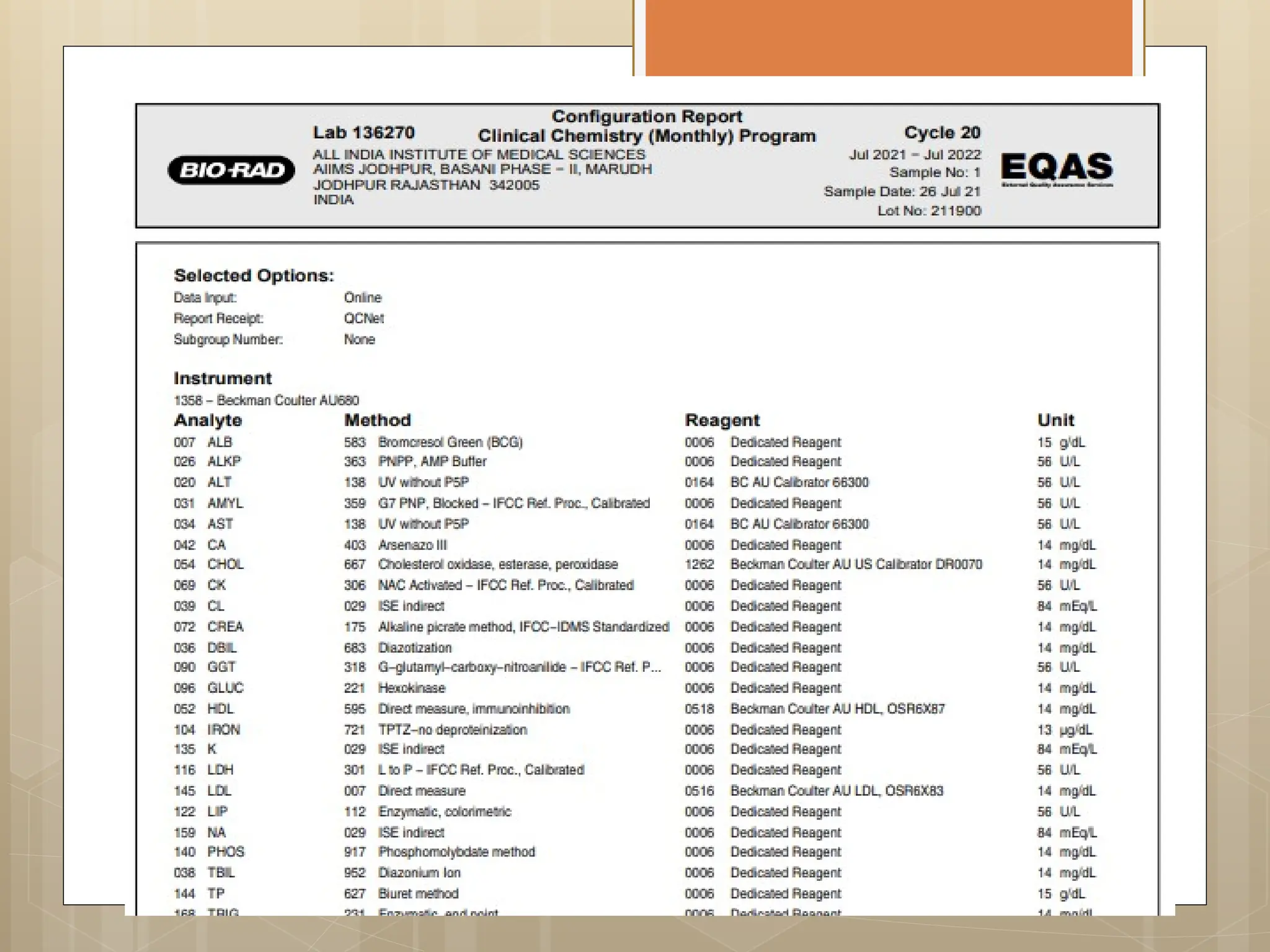Click the Online data input value

pos(363,297)
